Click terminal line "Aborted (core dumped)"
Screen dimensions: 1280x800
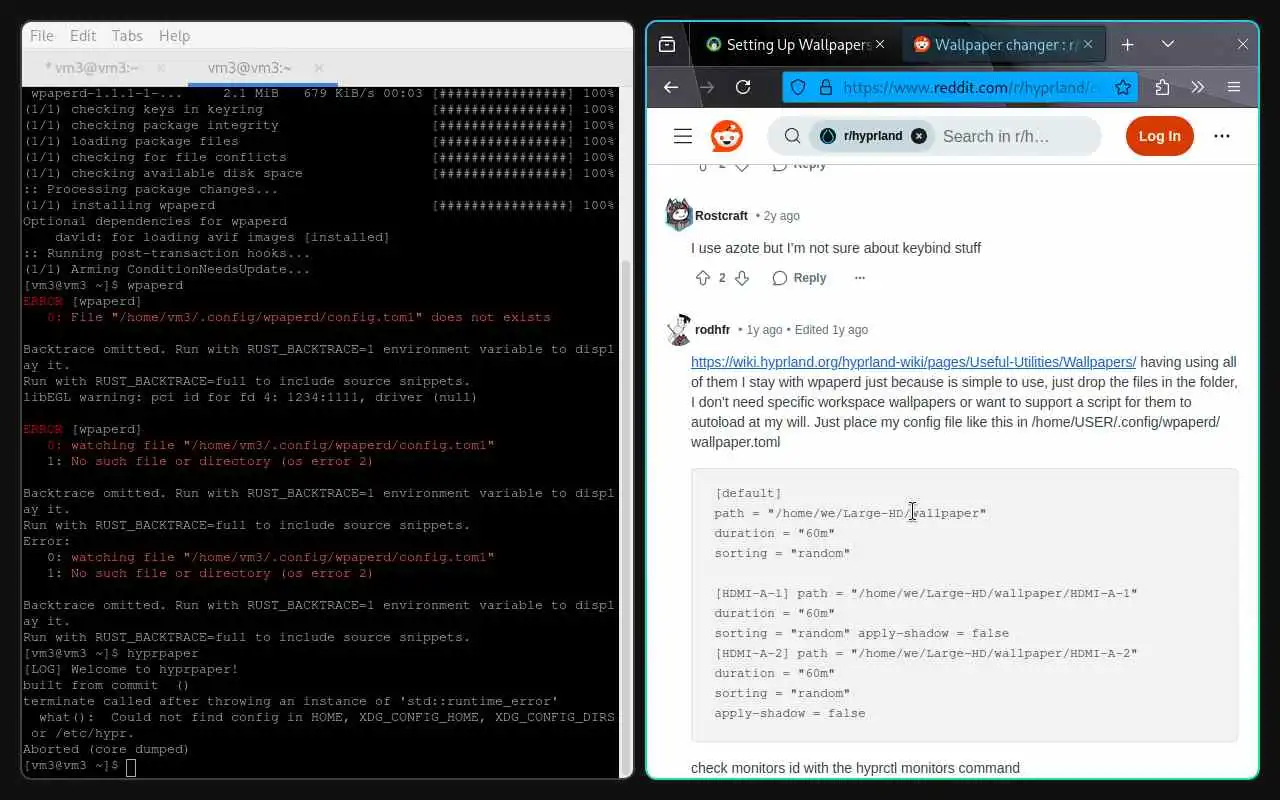coord(106,749)
